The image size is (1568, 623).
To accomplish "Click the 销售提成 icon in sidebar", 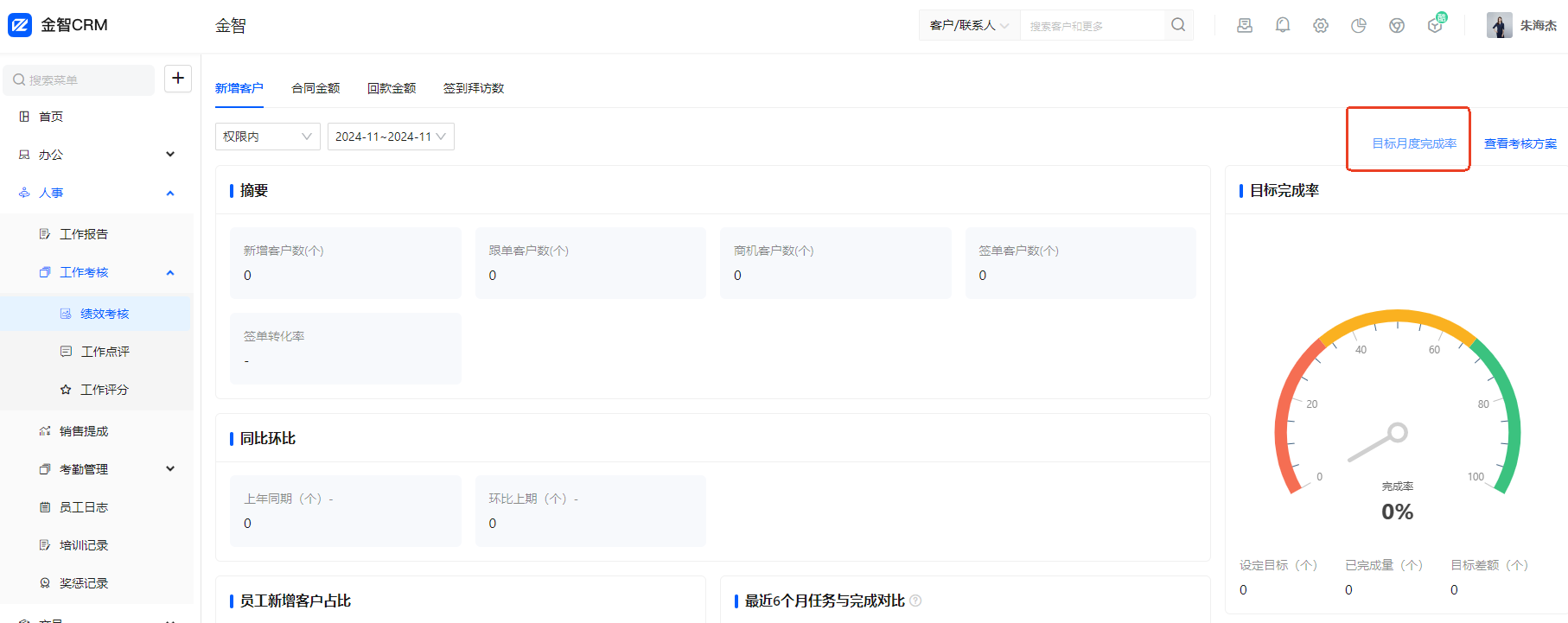I will (x=45, y=431).
